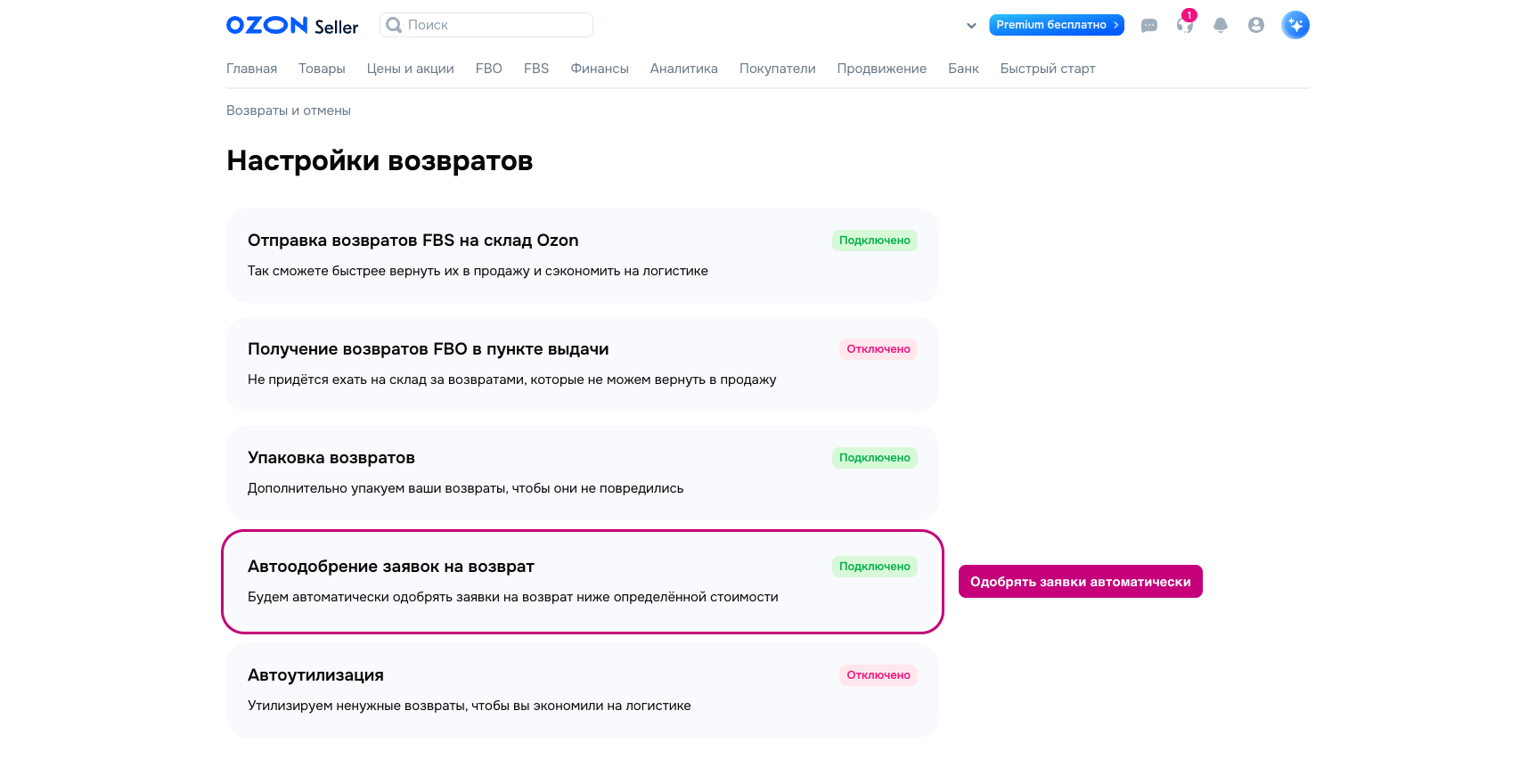
Task: Click the search magnifier icon
Action: [394, 25]
